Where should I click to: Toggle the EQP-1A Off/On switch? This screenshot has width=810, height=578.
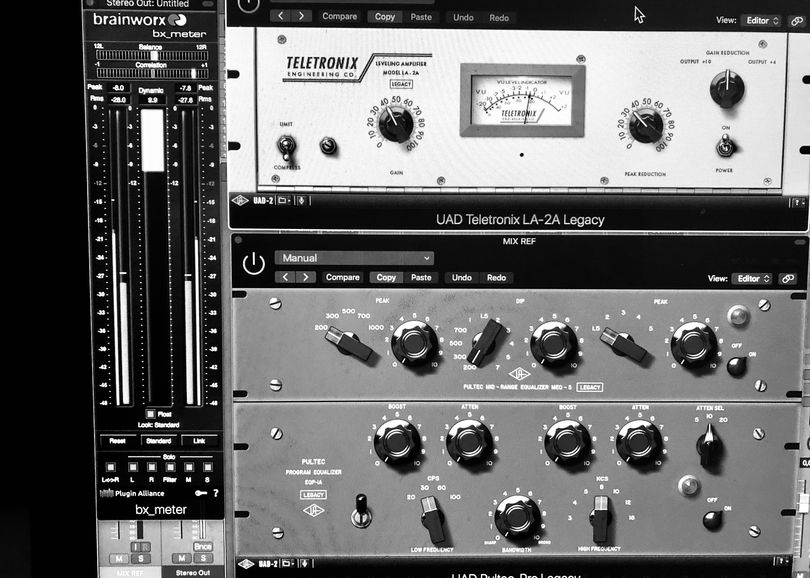[x=713, y=520]
